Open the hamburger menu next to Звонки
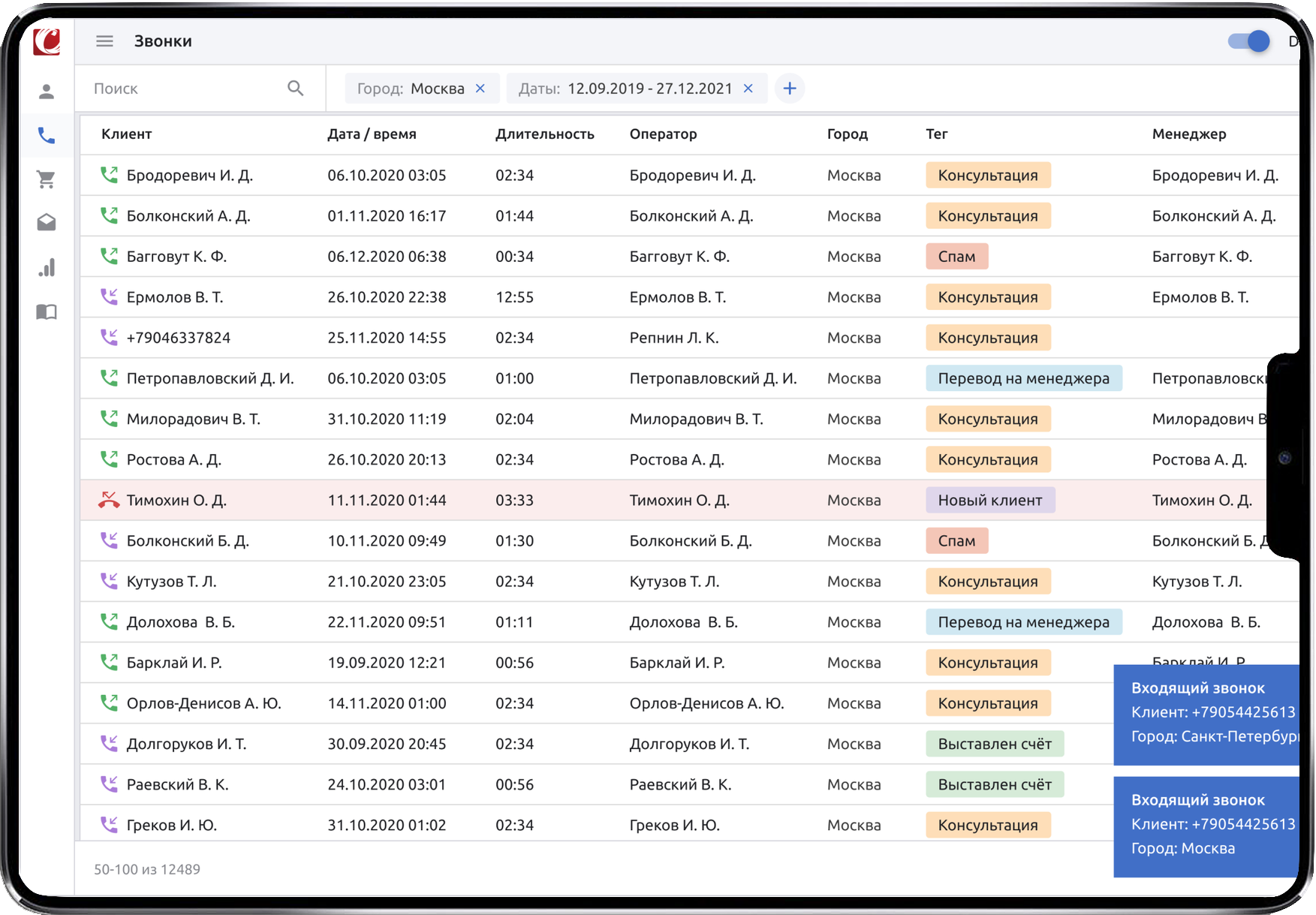1316x915 pixels. pos(104,41)
